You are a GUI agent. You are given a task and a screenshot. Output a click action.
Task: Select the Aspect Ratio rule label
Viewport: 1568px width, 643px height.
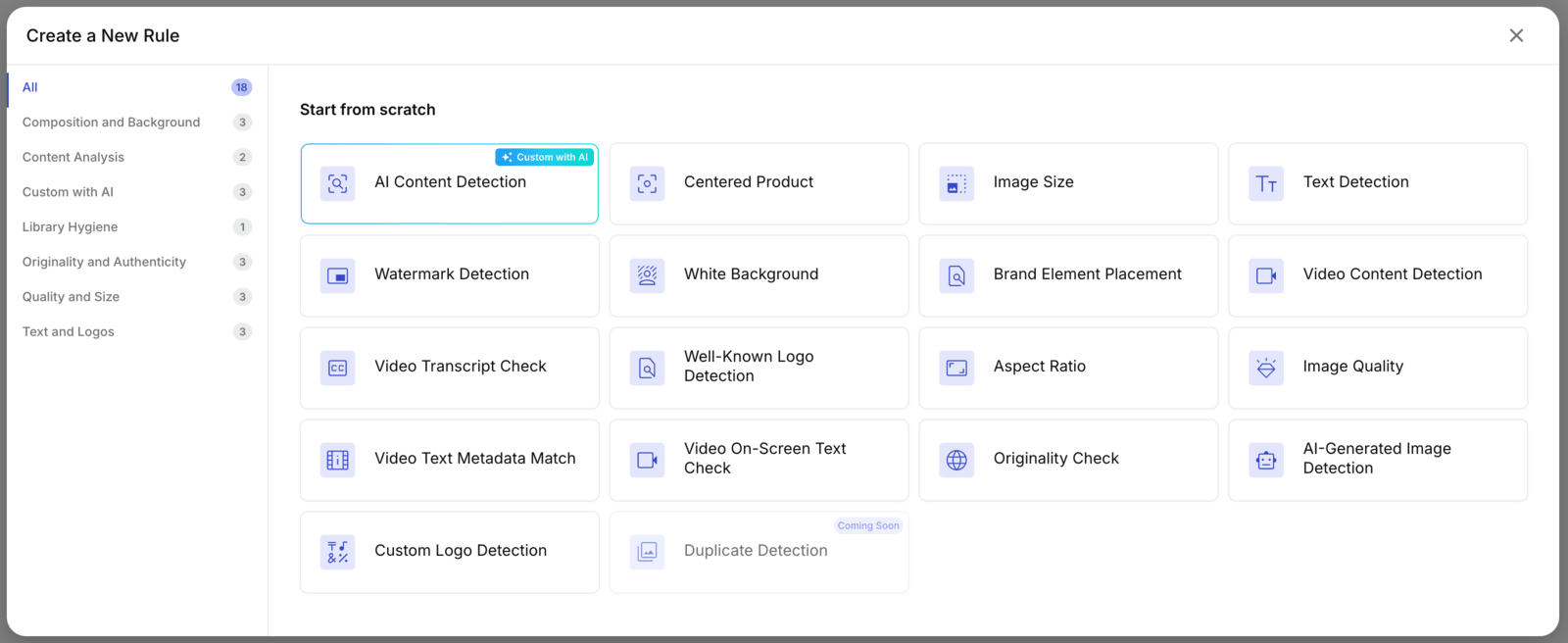[x=1040, y=367]
